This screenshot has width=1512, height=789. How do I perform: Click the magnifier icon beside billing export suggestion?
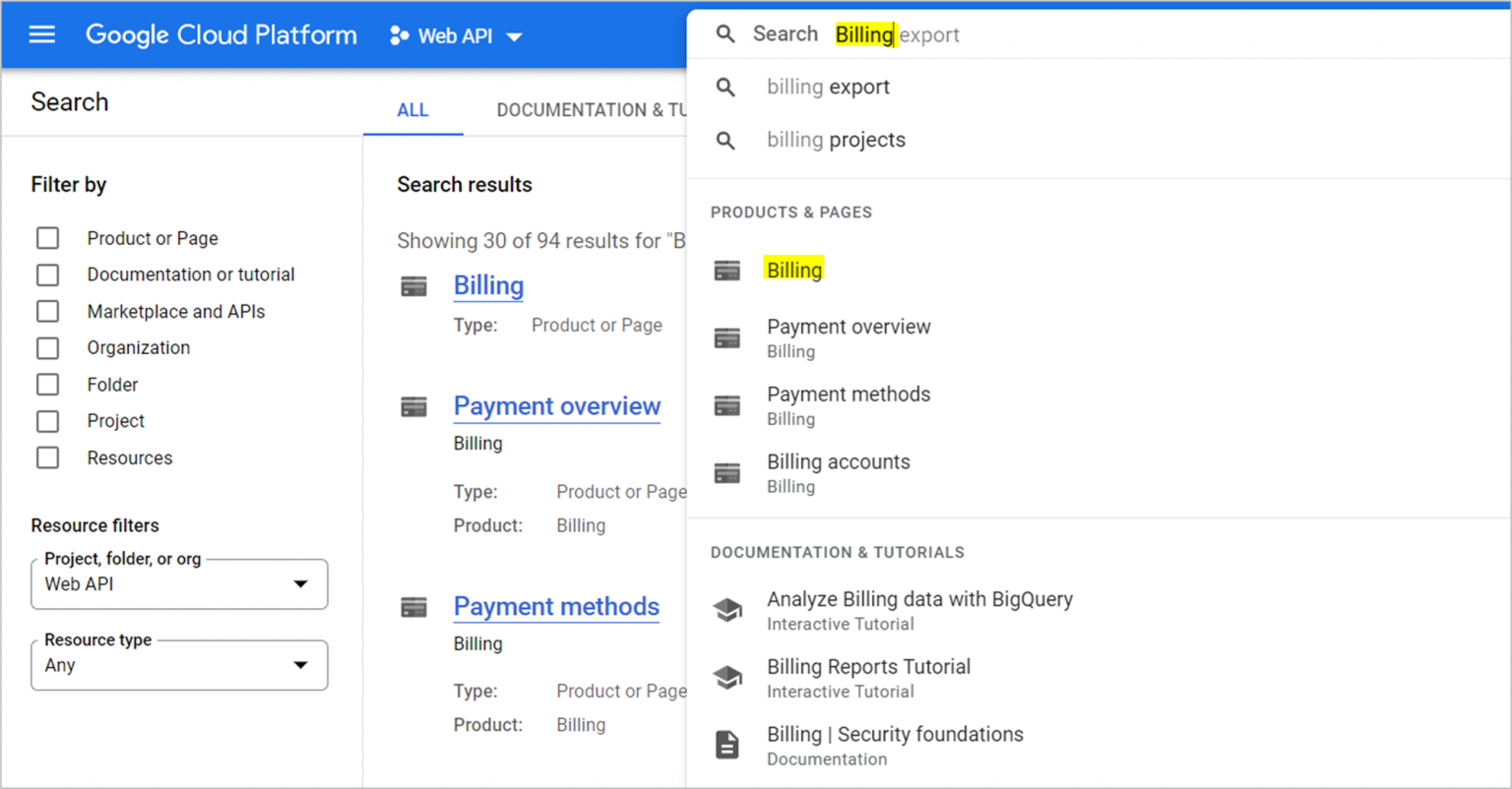(x=725, y=87)
